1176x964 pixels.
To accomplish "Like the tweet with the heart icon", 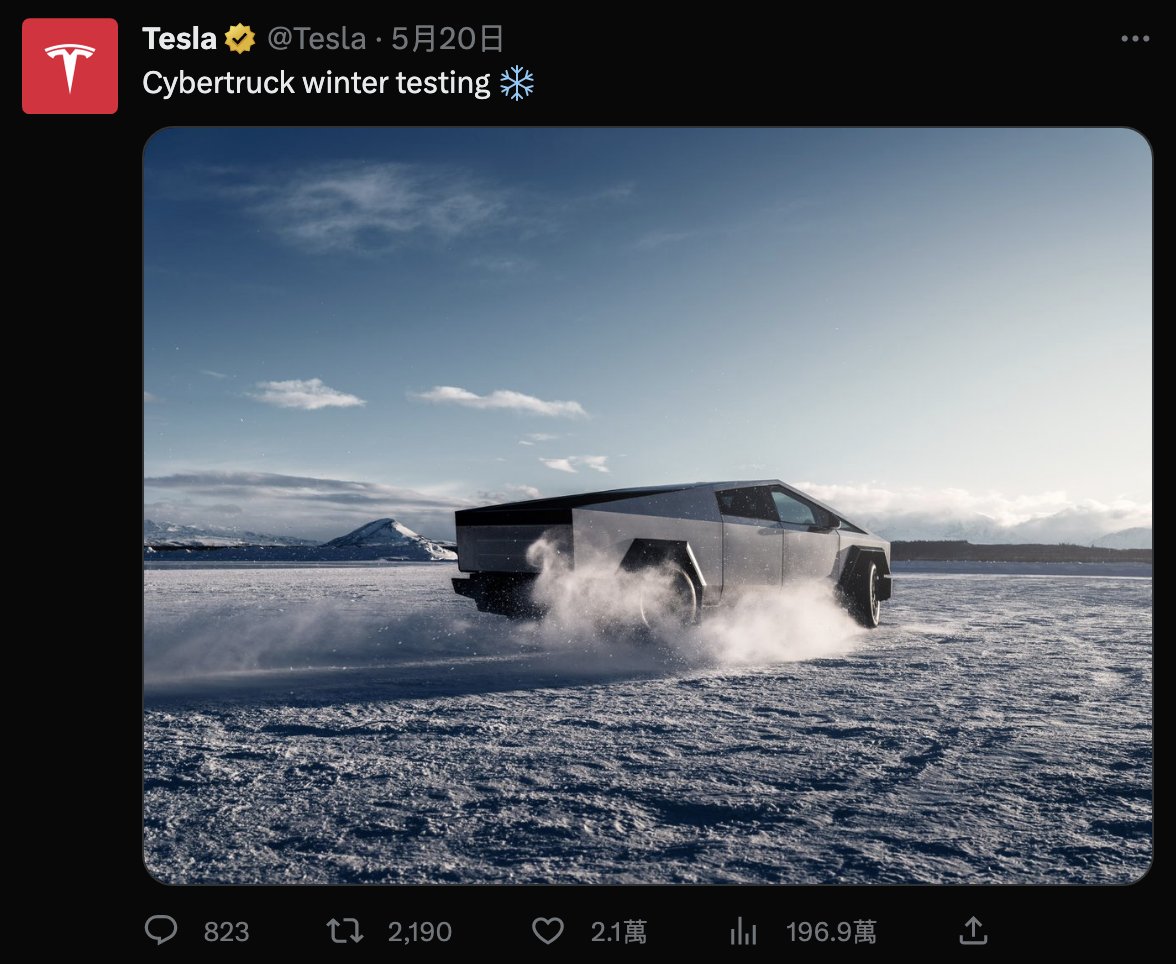I will [547, 932].
